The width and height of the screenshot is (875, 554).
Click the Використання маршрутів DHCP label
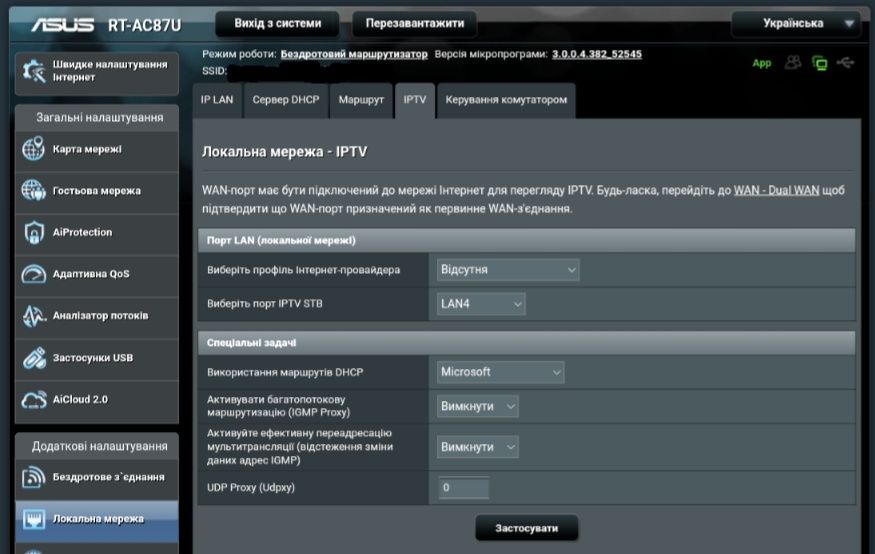coord(285,372)
